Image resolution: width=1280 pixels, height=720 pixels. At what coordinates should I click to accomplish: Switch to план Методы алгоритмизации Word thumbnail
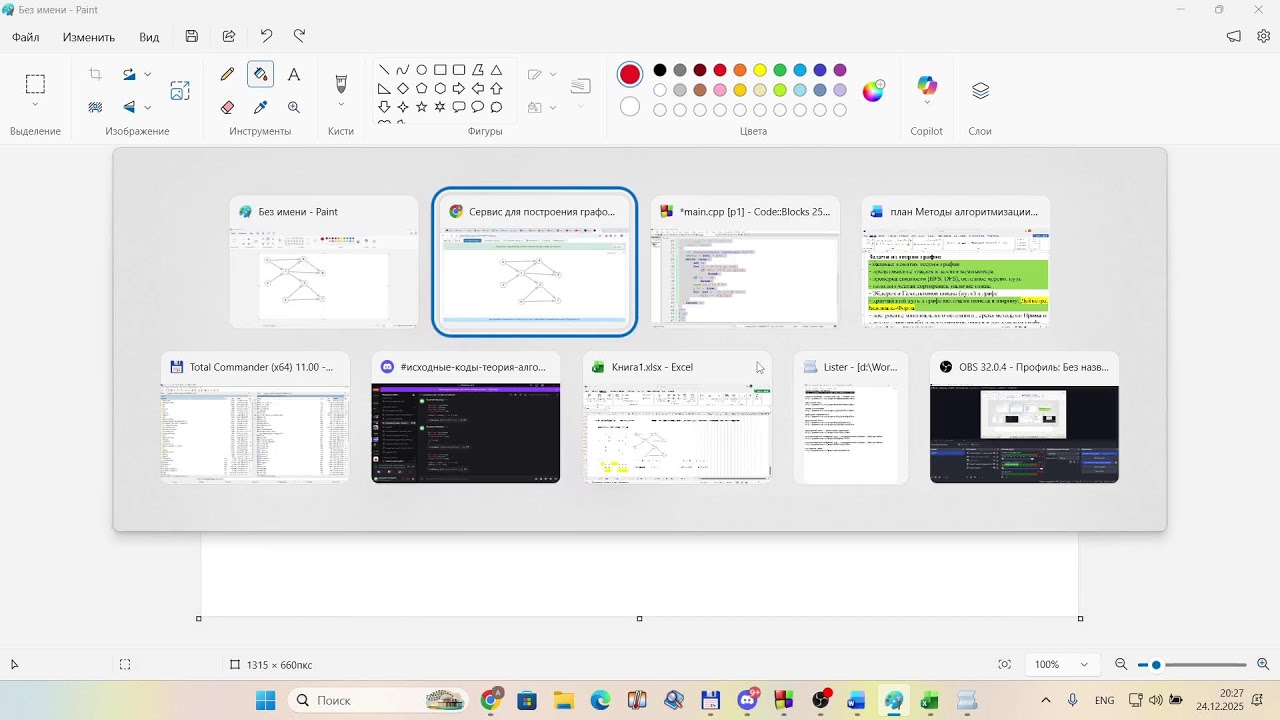click(956, 262)
